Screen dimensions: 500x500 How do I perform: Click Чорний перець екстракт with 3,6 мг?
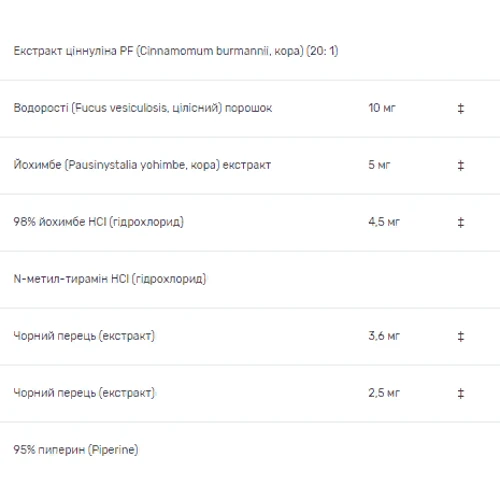[84, 336]
